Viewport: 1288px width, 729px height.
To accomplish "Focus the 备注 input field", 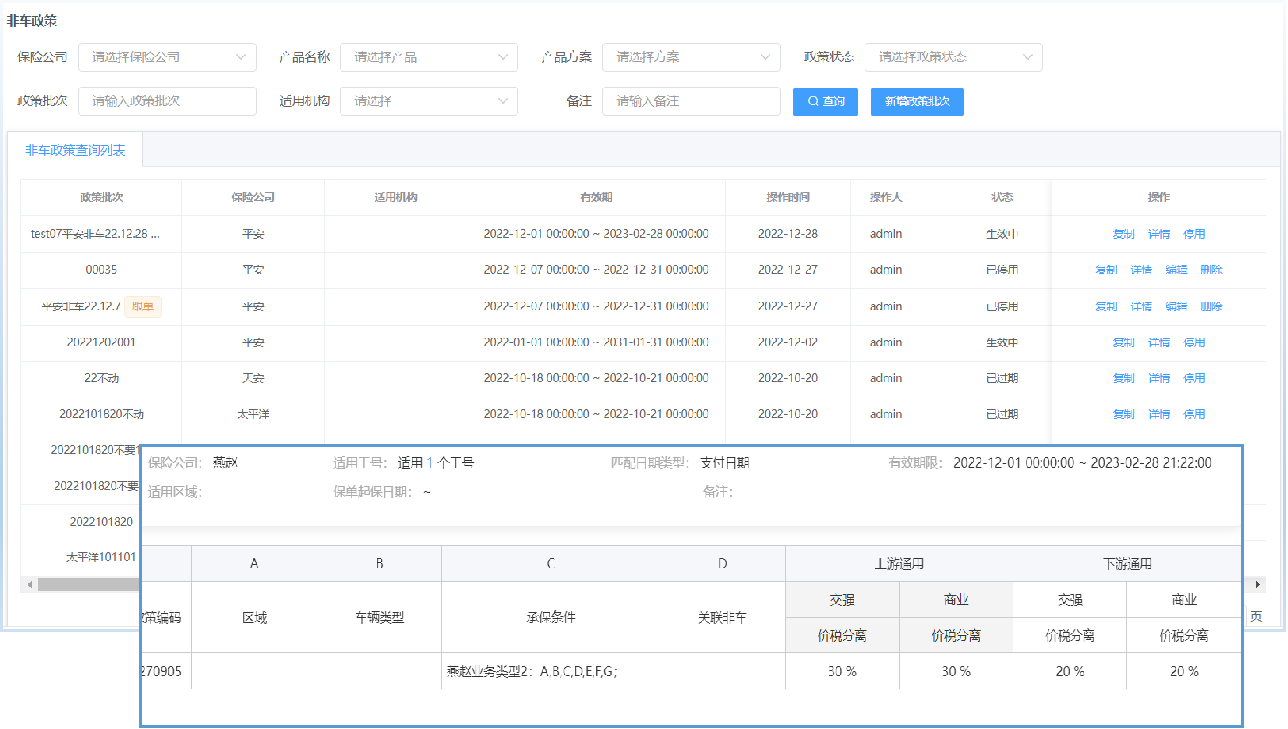I will point(691,101).
